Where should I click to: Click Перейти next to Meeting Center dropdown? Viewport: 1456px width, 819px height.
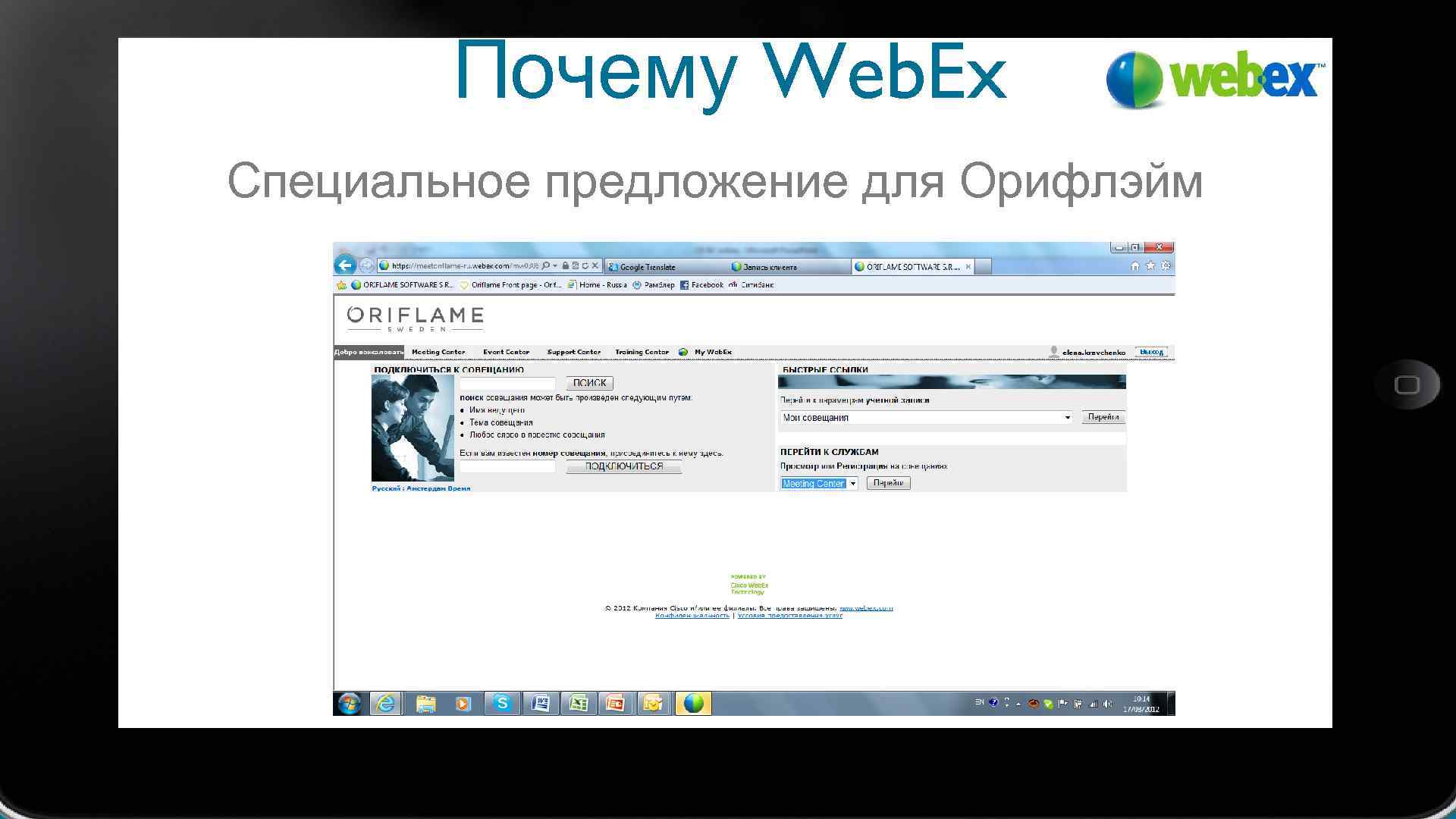[x=889, y=483]
